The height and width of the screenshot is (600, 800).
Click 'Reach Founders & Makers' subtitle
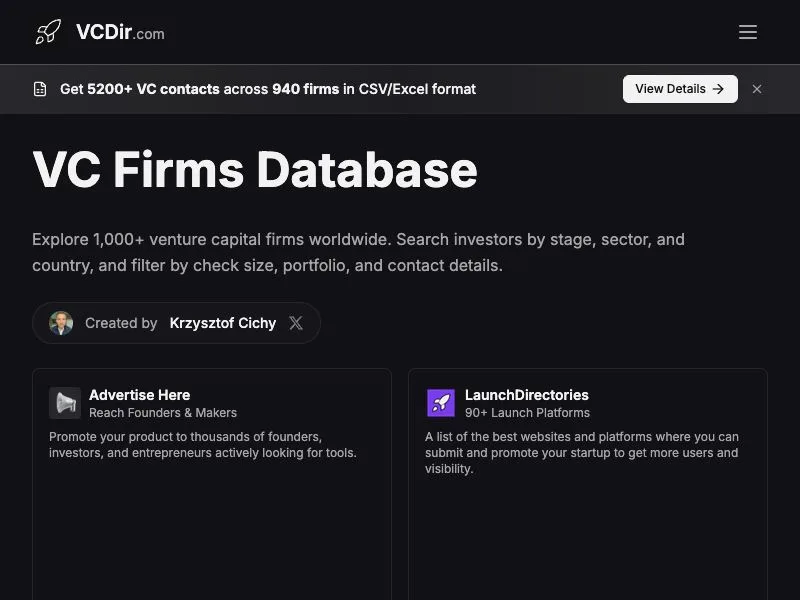tap(163, 413)
